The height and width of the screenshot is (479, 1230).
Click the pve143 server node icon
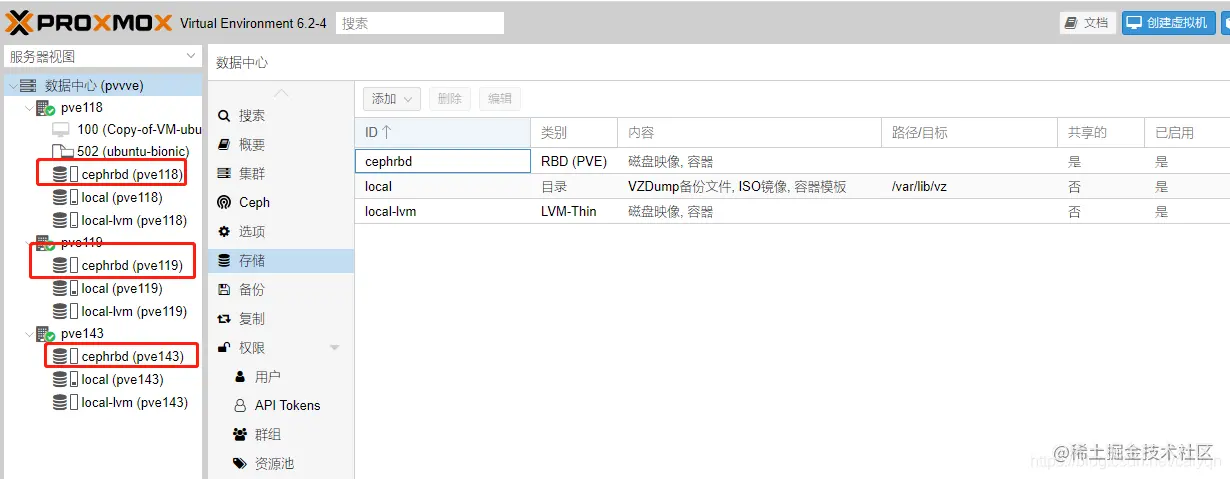tap(45, 333)
